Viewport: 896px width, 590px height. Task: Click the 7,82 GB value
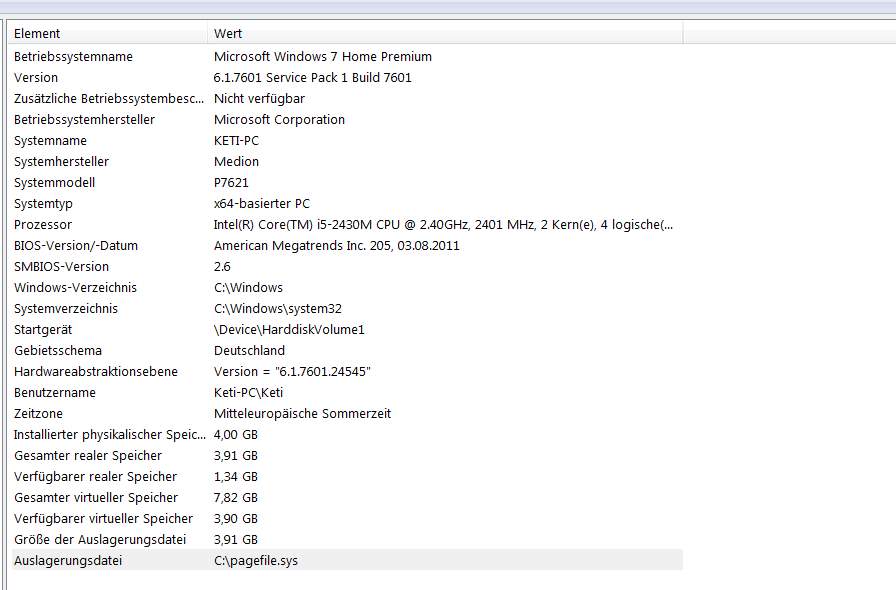pyautogui.click(x=235, y=498)
